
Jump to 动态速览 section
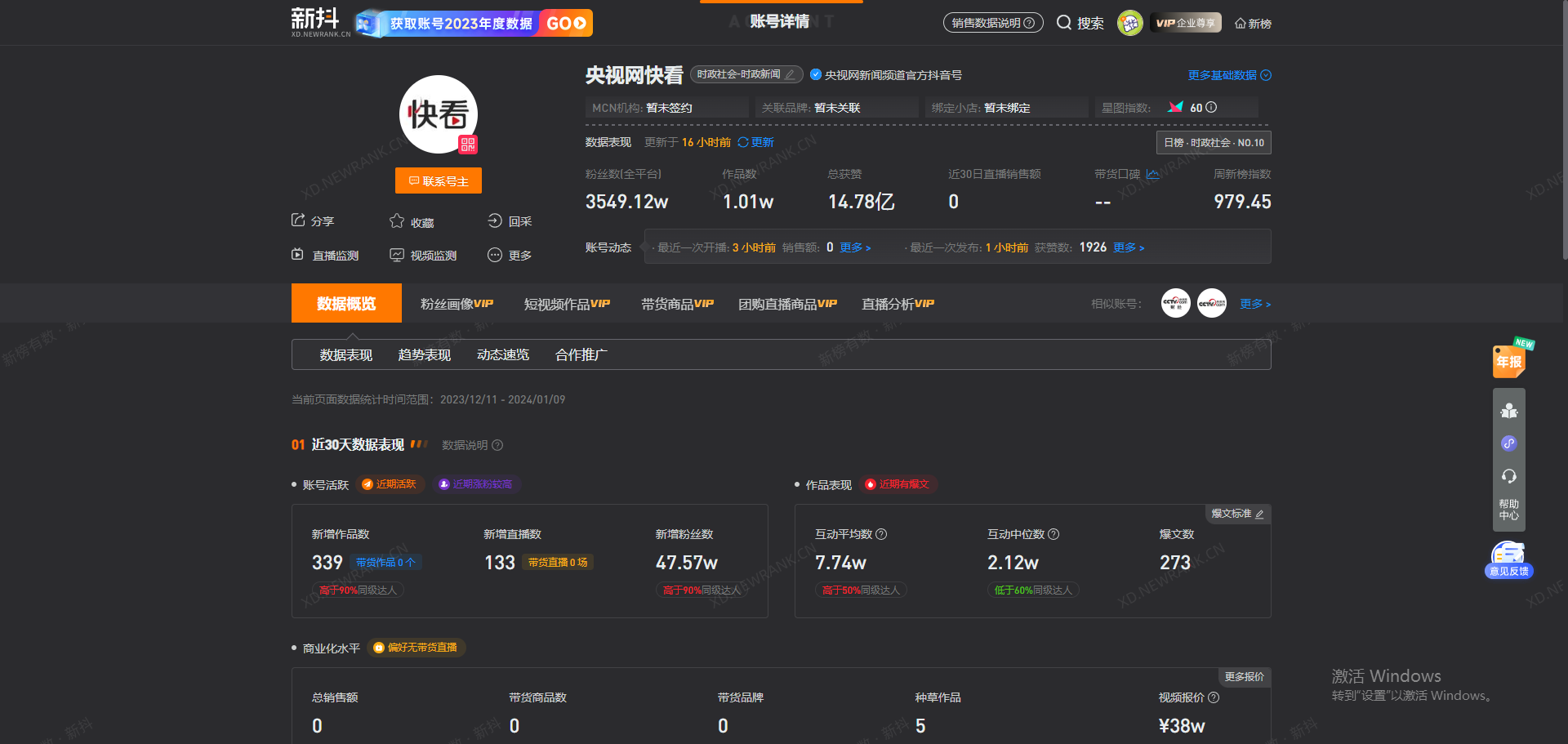point(503,354)
